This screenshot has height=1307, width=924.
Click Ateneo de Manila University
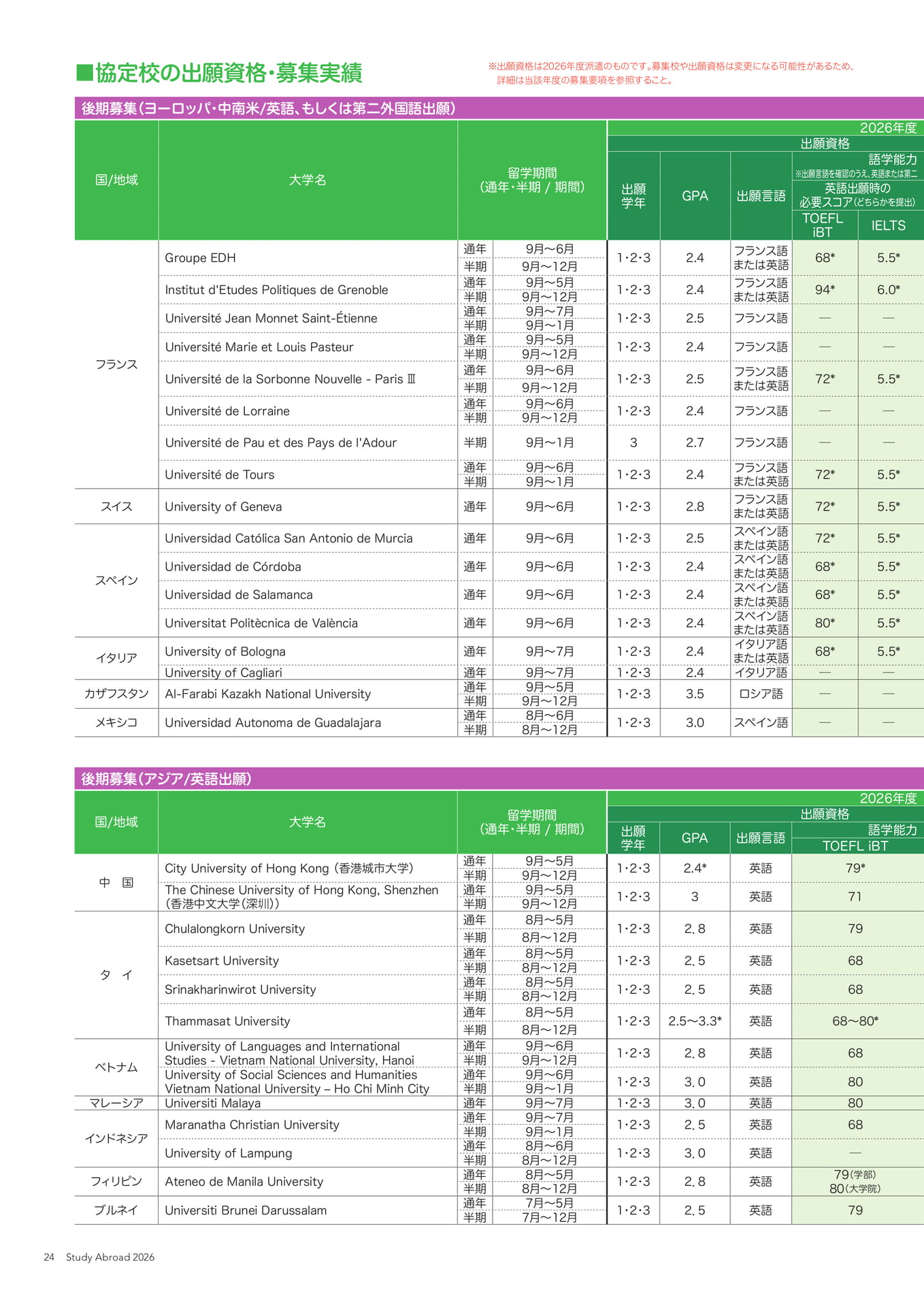tap(244, 1182)
